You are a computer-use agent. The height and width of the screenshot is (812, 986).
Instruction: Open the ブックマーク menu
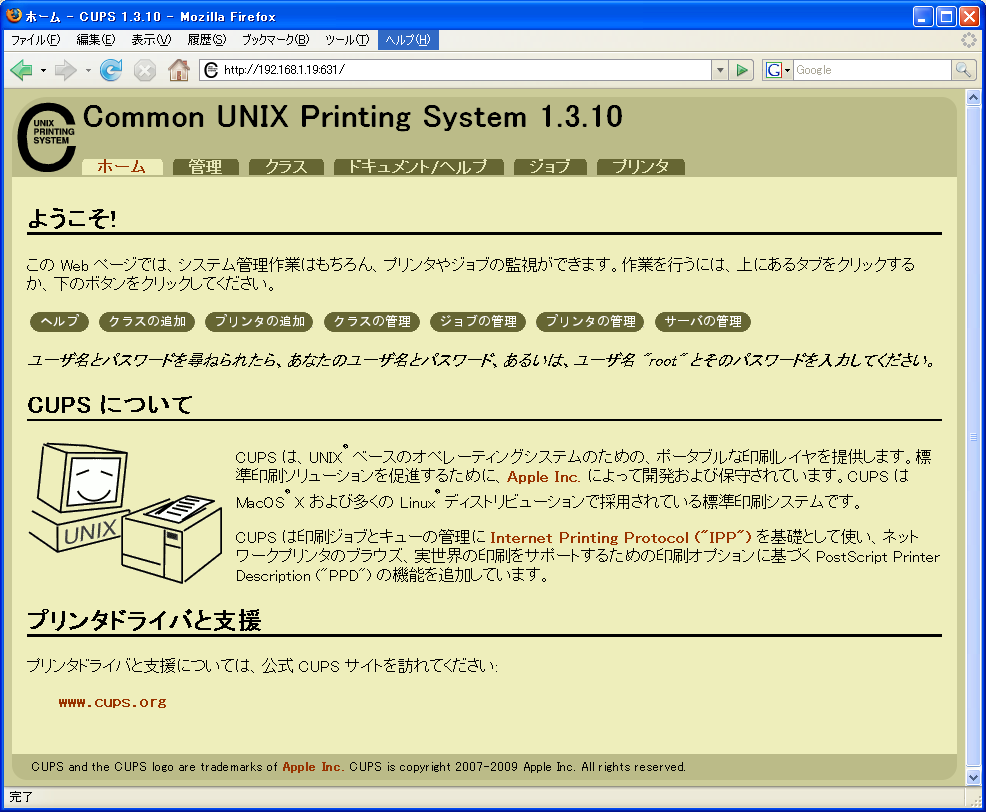coord(275,40)
